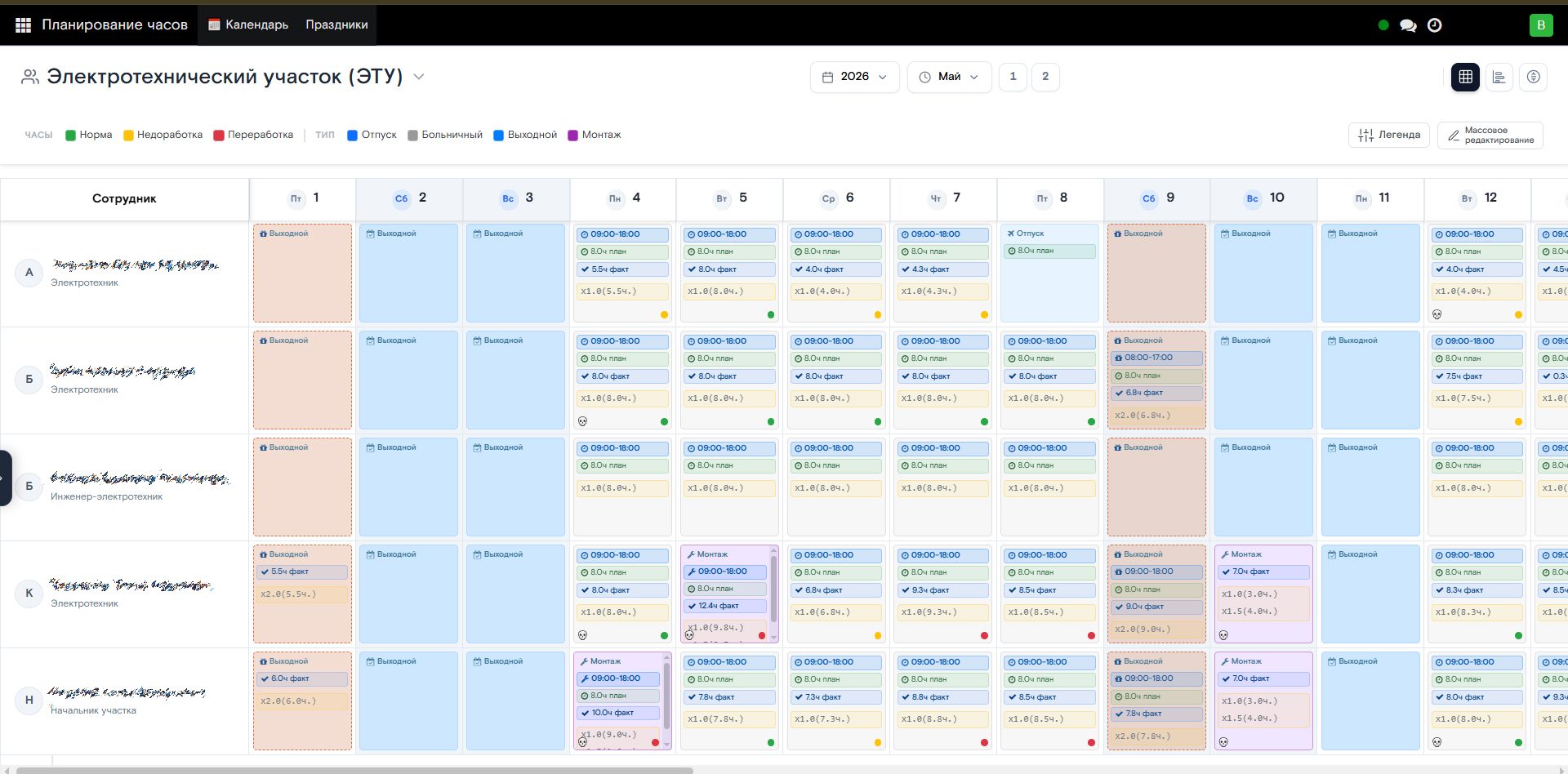The width and height of the screenshot is (1568, 774).
Task: Click avatar 'А' of first employee
Action: pyautogui.click(x=29, y=273)
